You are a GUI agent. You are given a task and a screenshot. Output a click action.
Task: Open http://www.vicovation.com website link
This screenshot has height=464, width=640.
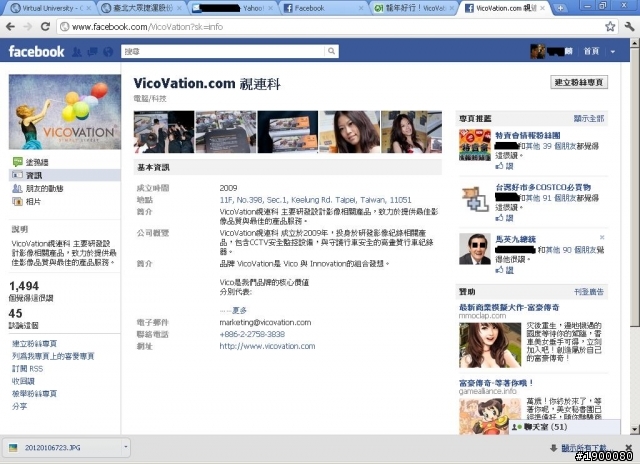click(267, 346)
